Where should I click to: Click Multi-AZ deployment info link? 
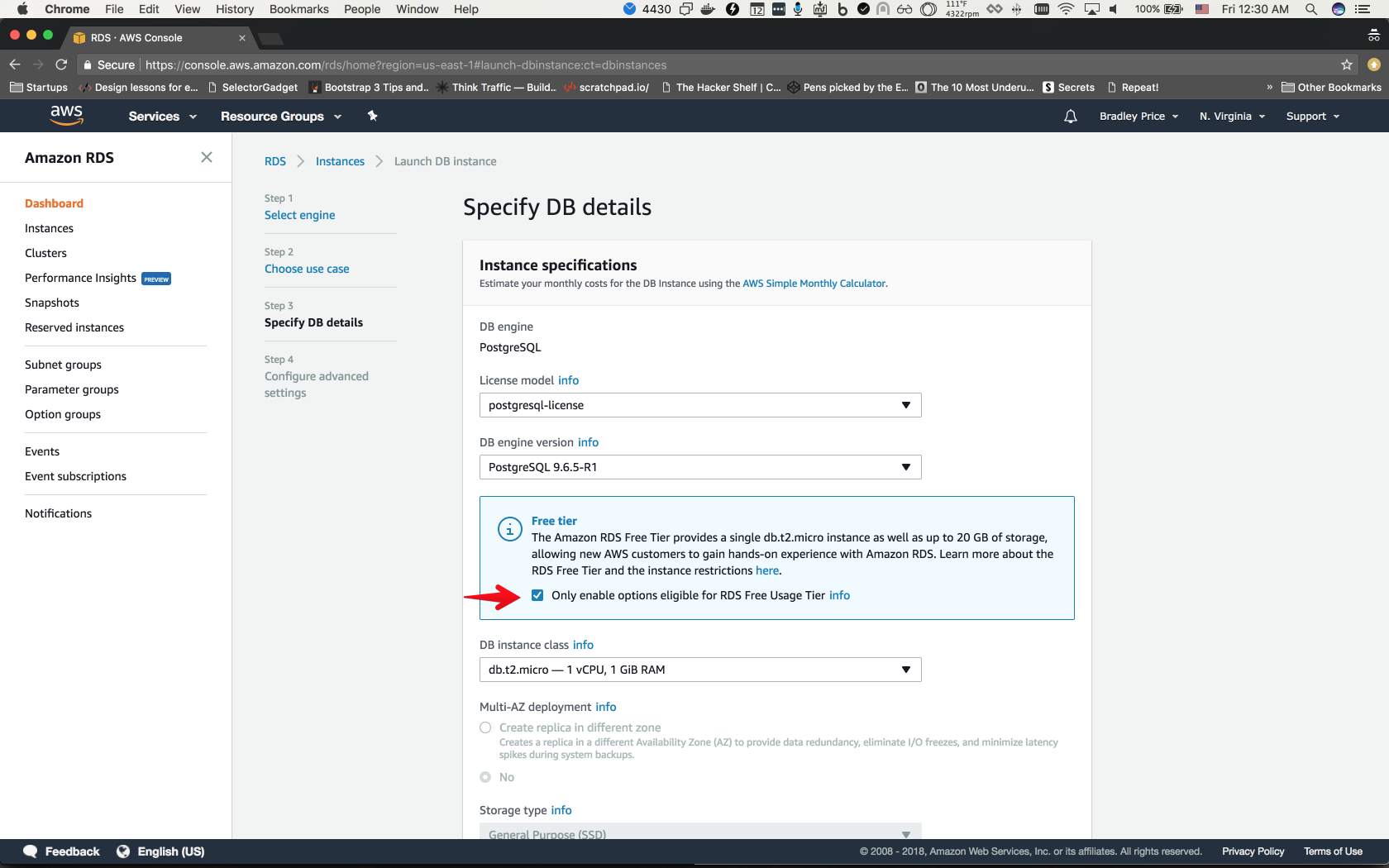point(606,707)
